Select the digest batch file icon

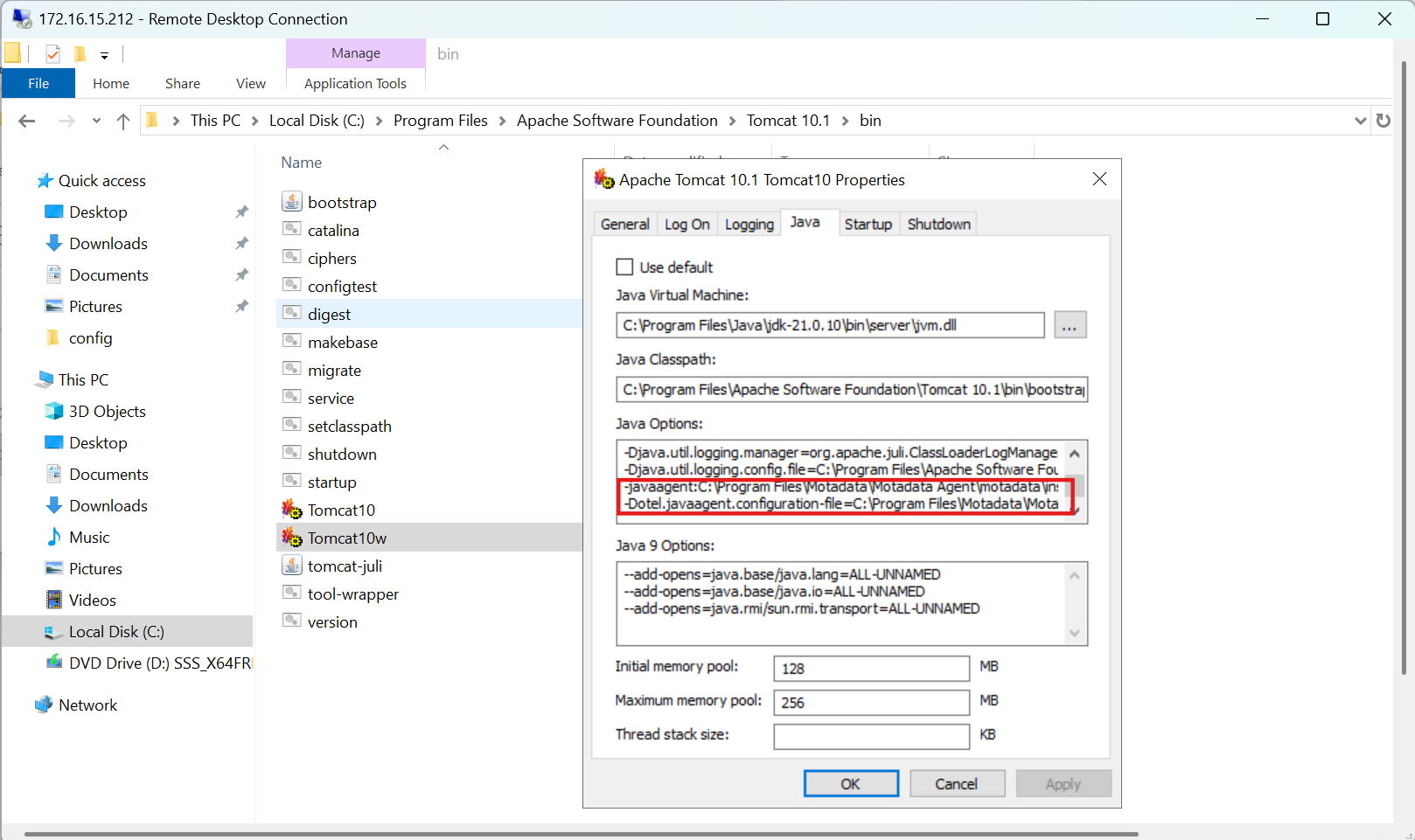[x=292, y=314]
